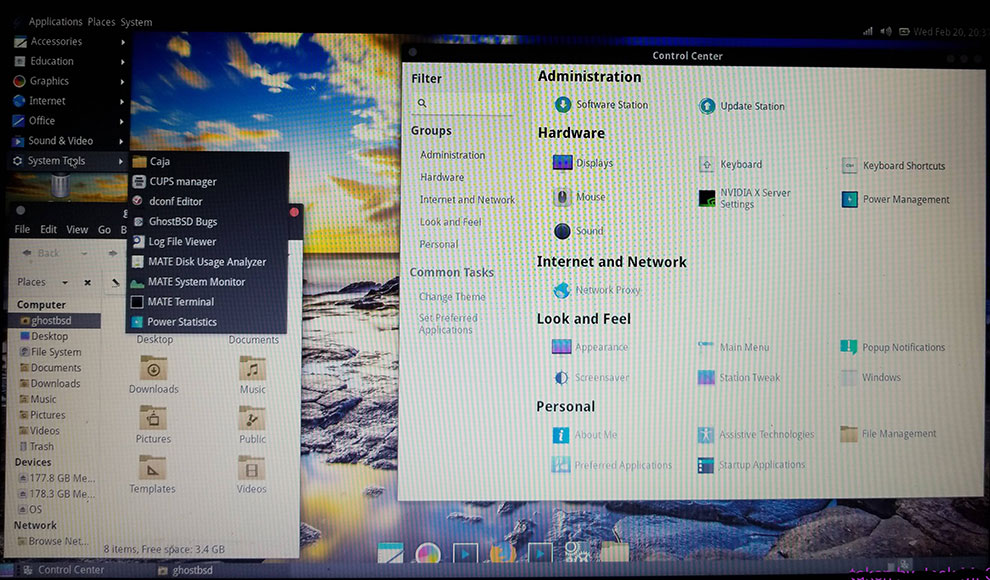990x580 pixels.
Task: Open the Videos folder icon in Caja
Action: click(x=251, y=468)
